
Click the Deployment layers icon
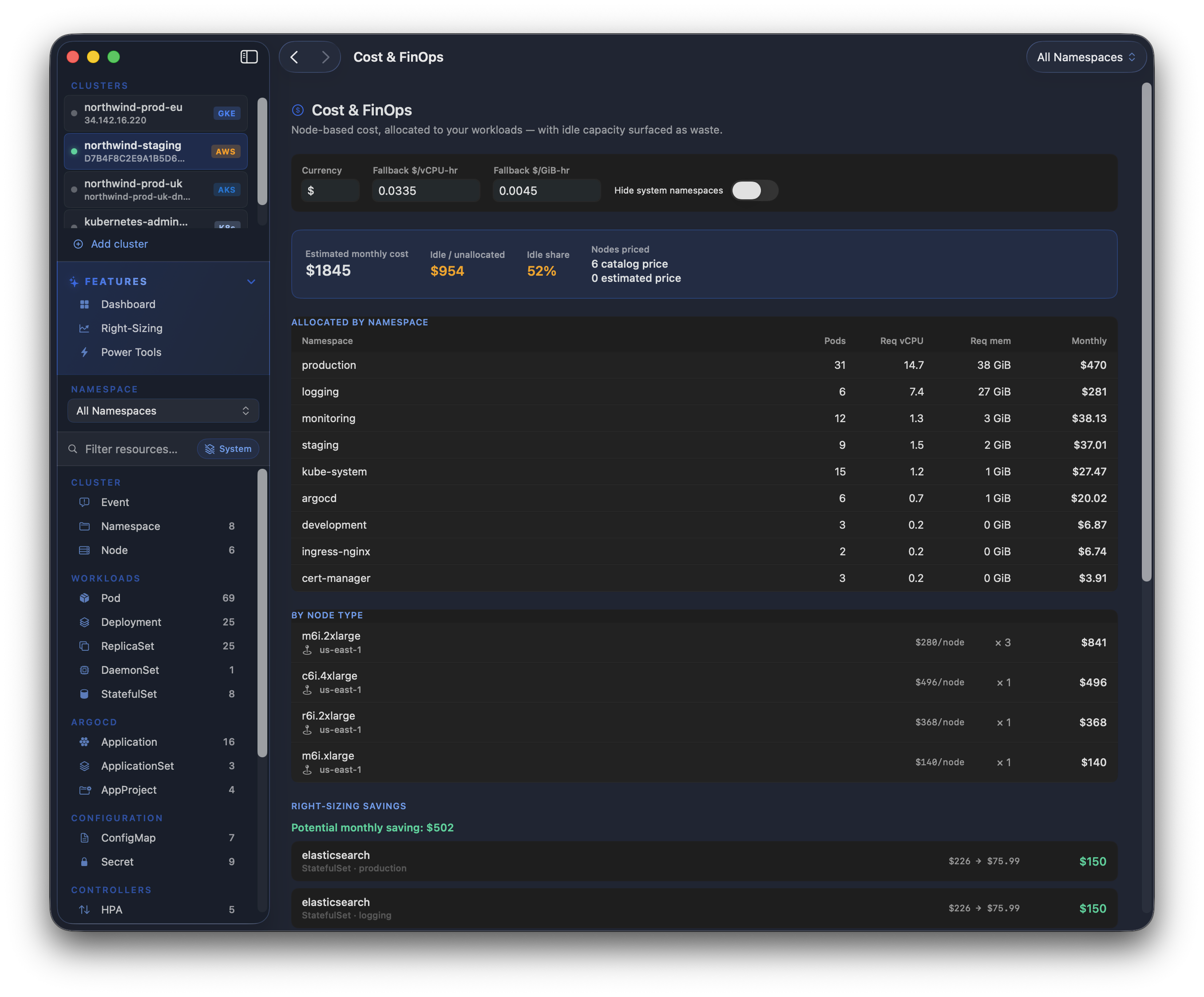[84, 622]
